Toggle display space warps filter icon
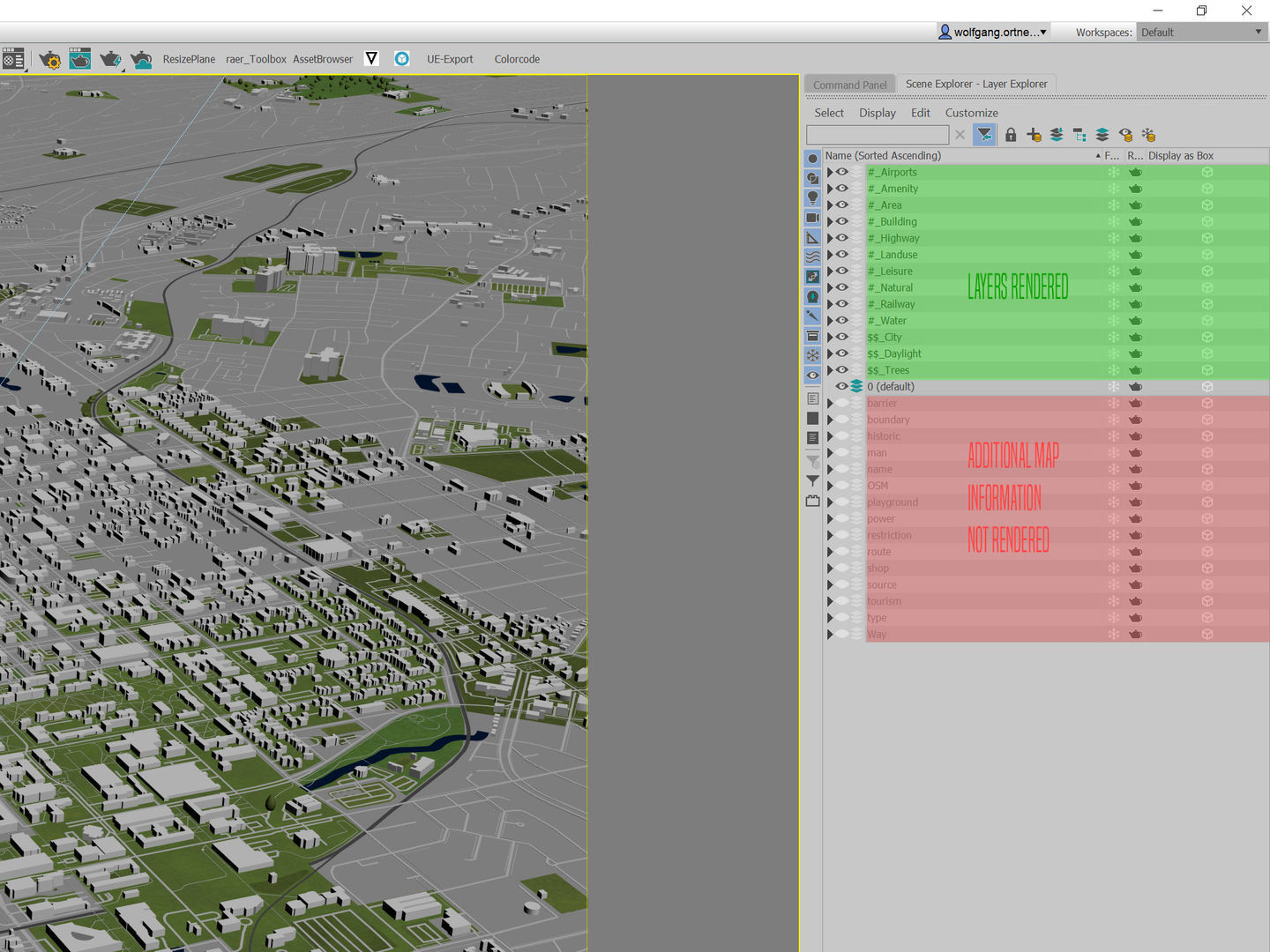 coord(812,257)
